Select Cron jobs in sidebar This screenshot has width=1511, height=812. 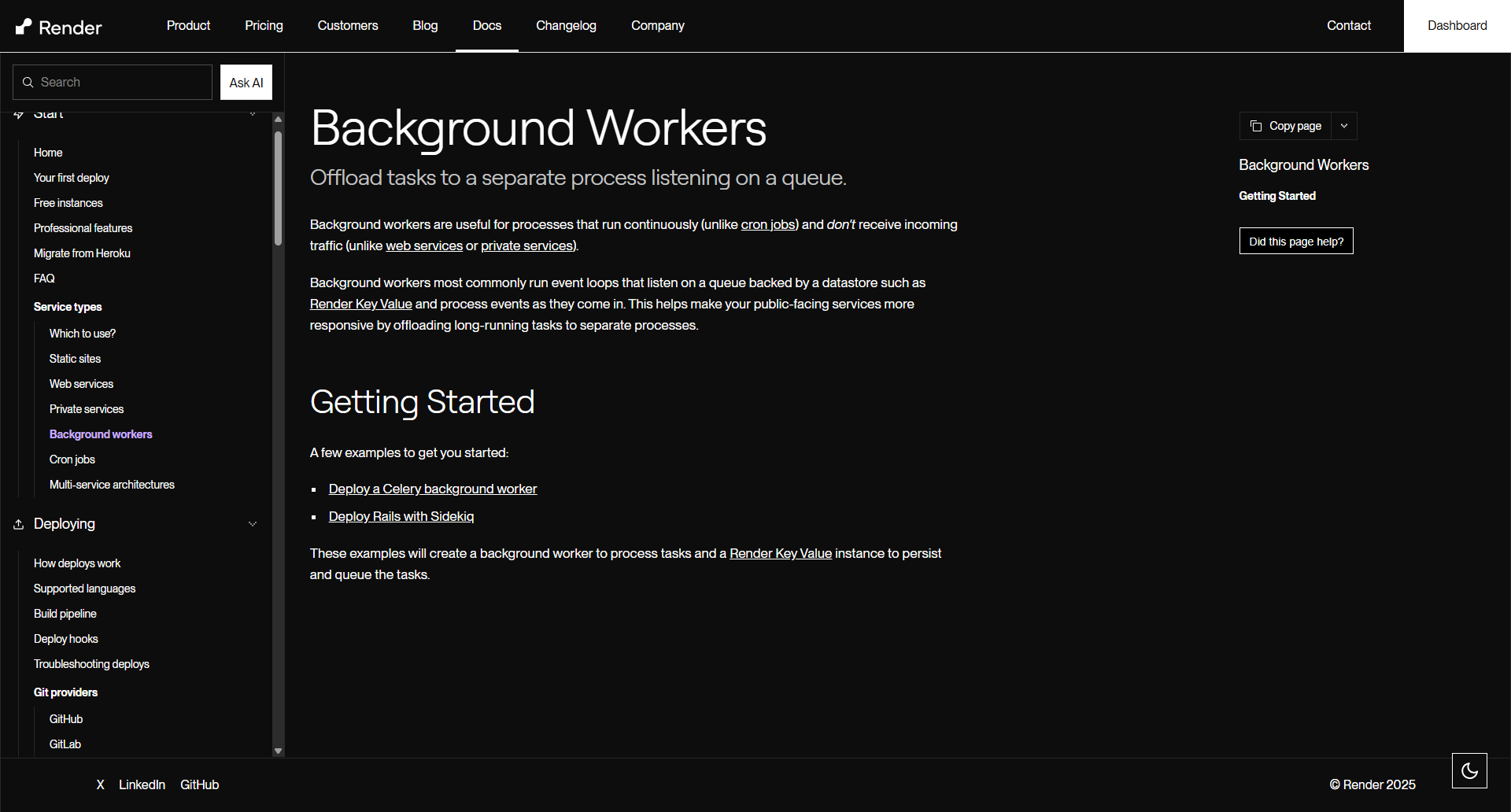pyautogui.click(x=72, y=460)
